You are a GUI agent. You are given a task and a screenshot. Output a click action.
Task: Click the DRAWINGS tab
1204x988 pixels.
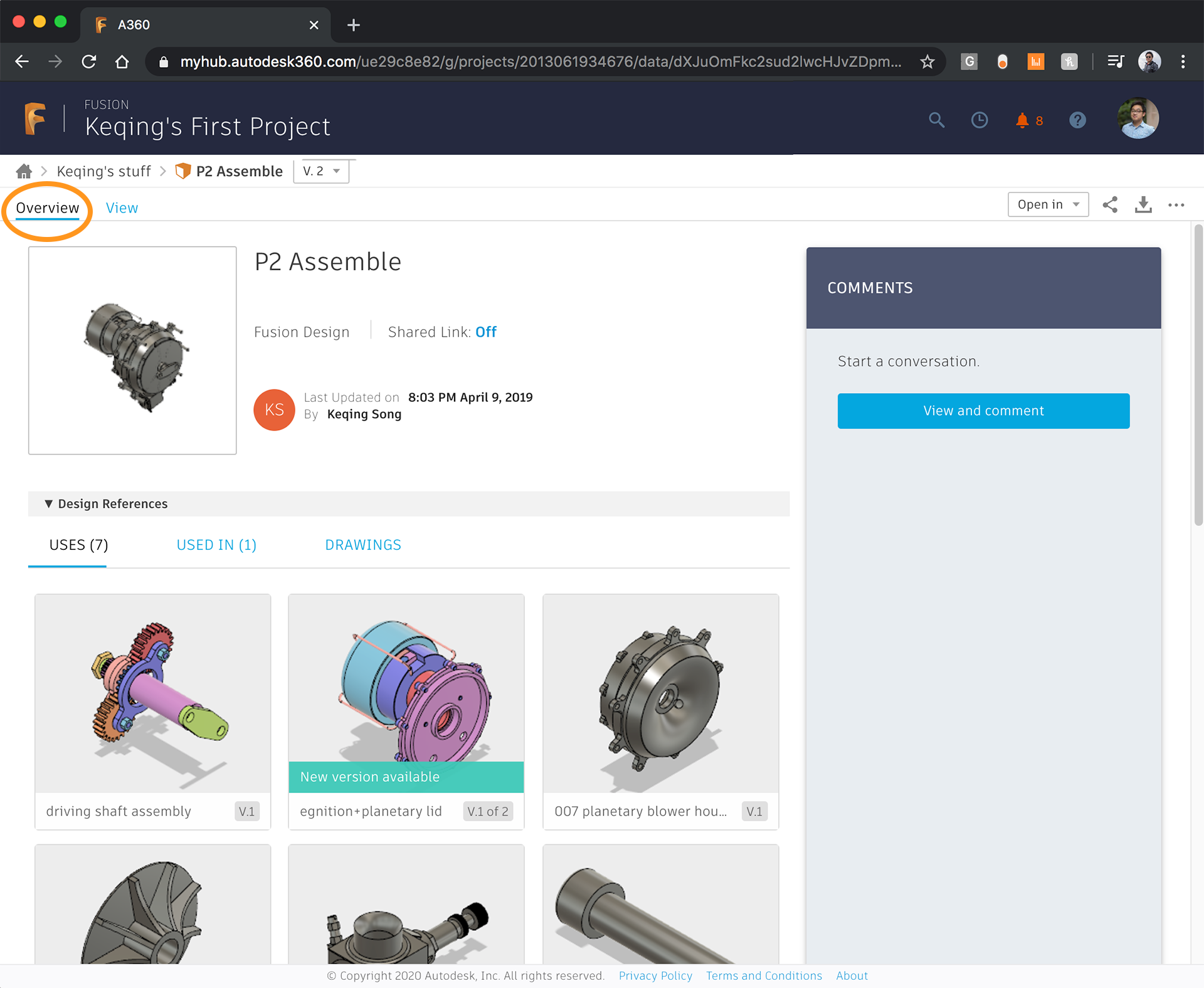tap(363, 544)
